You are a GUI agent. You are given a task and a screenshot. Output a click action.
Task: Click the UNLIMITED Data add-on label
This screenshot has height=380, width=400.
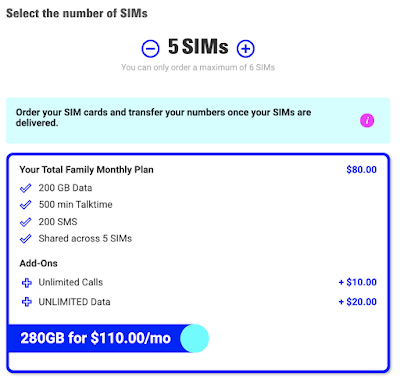tap(74, 302)
